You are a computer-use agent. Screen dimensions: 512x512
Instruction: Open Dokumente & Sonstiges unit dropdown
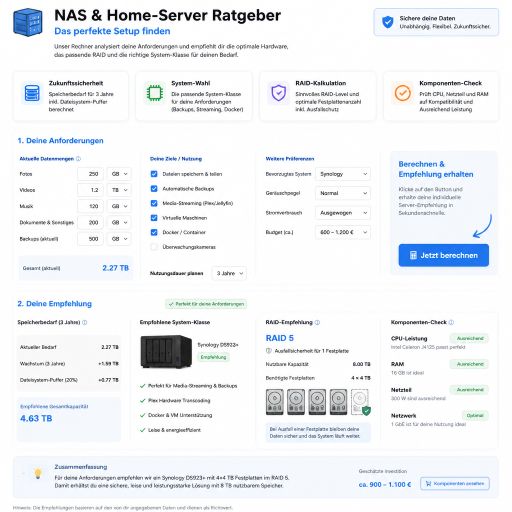pos(119,222)
